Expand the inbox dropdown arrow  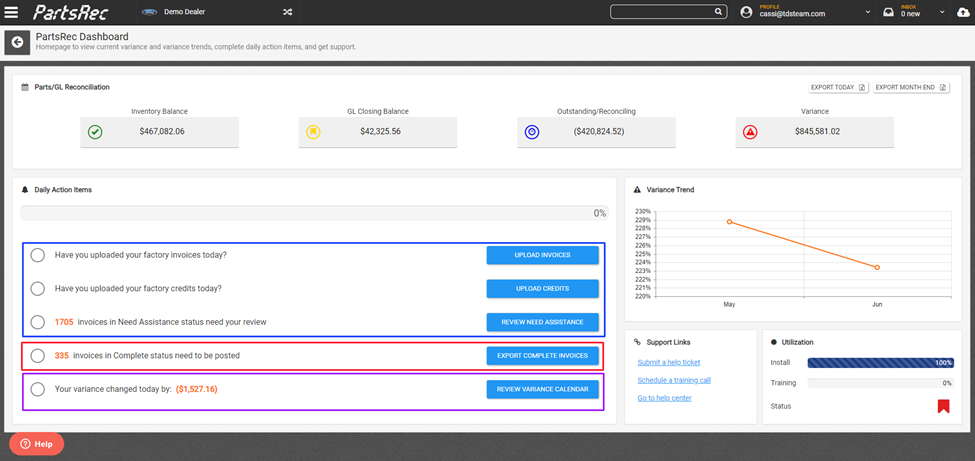pyautogui.click(x=943, y=12)
